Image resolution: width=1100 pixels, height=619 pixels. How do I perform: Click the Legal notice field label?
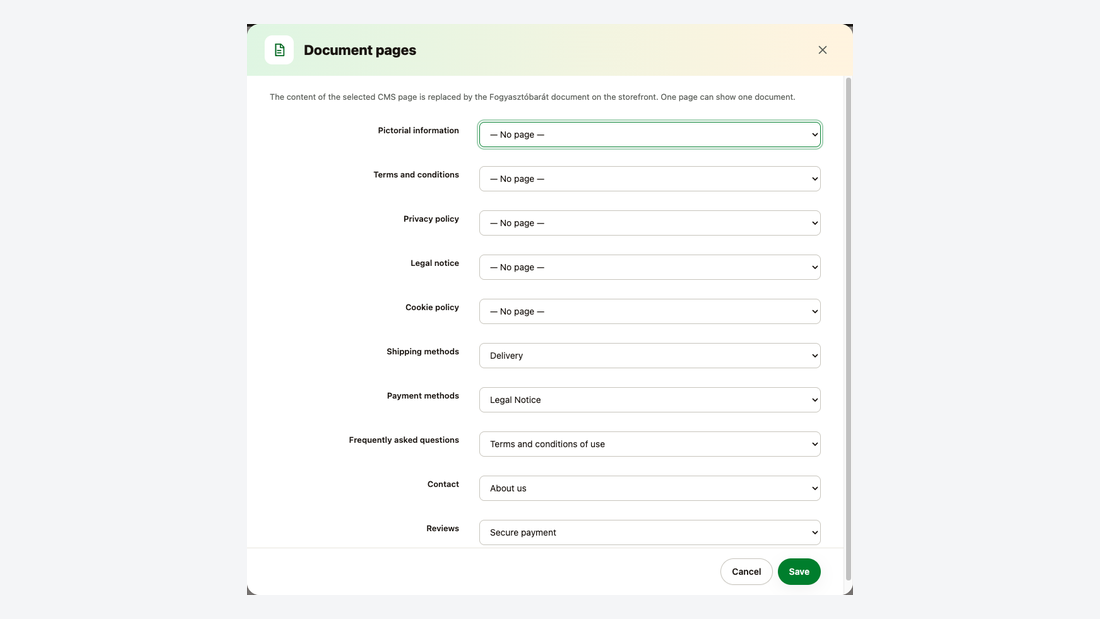434,263
